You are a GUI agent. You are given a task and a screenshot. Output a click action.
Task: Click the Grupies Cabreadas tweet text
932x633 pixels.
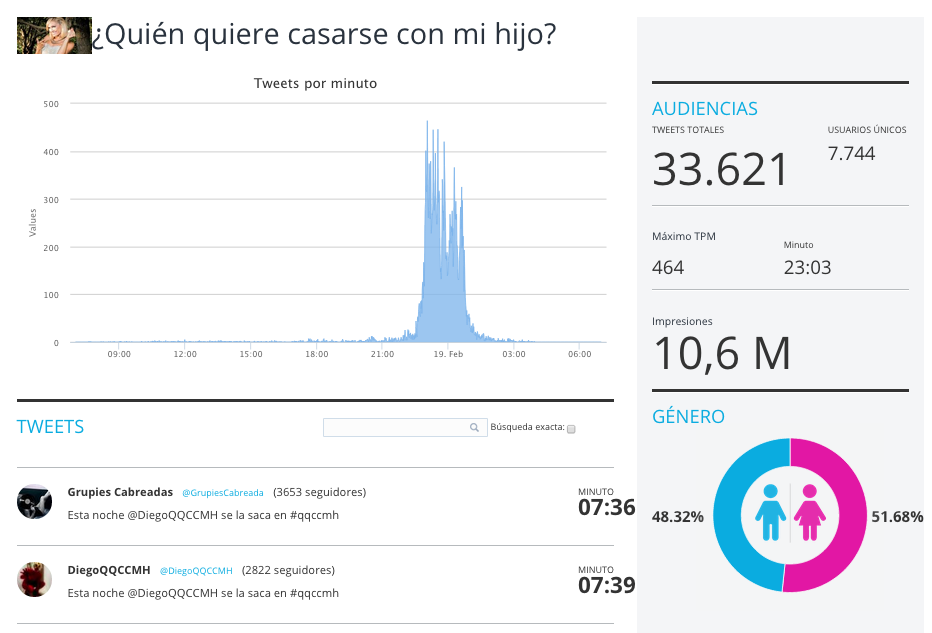[x=203, y=515]
